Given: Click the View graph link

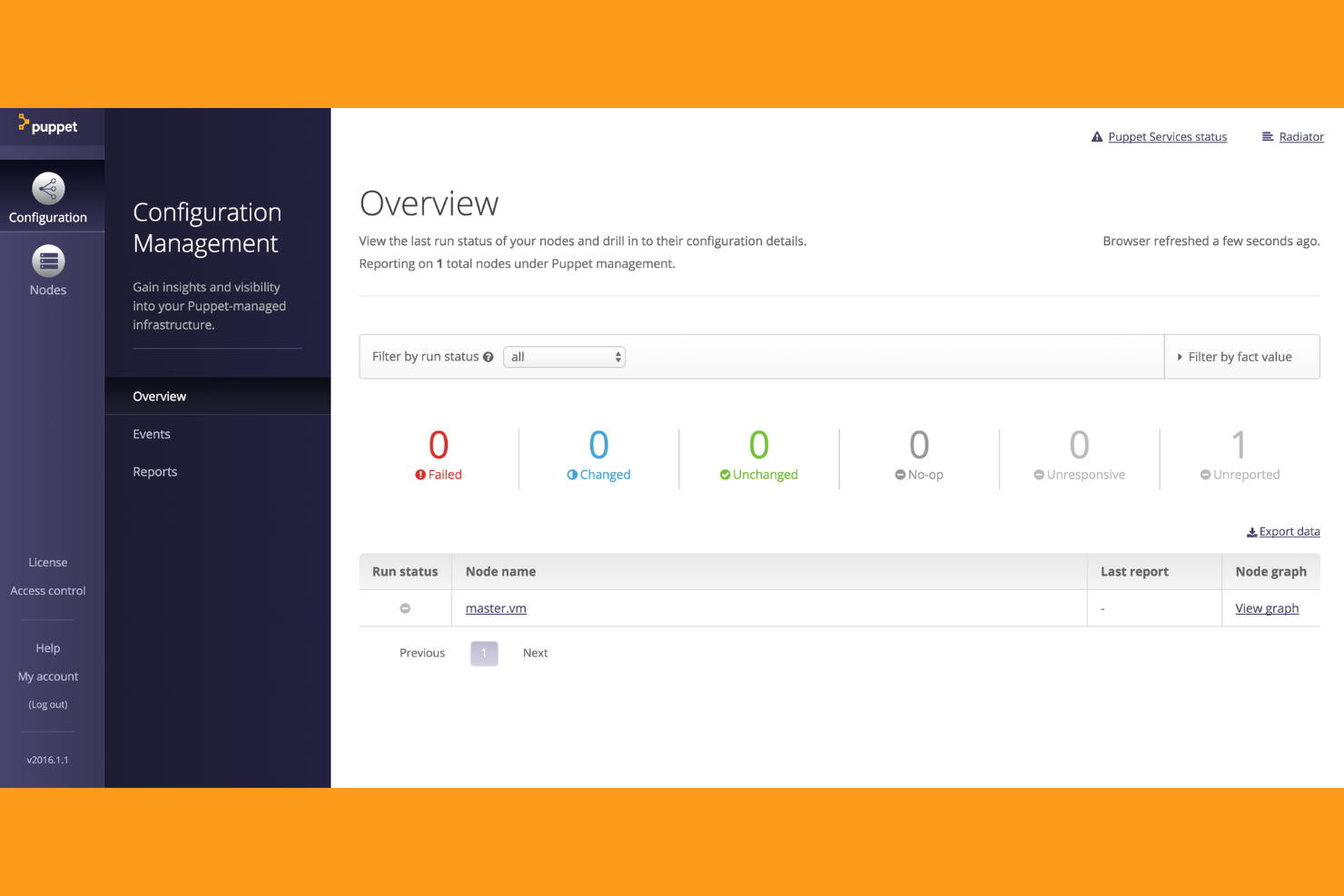Looking at the screenshot, I should point(1267,607).
